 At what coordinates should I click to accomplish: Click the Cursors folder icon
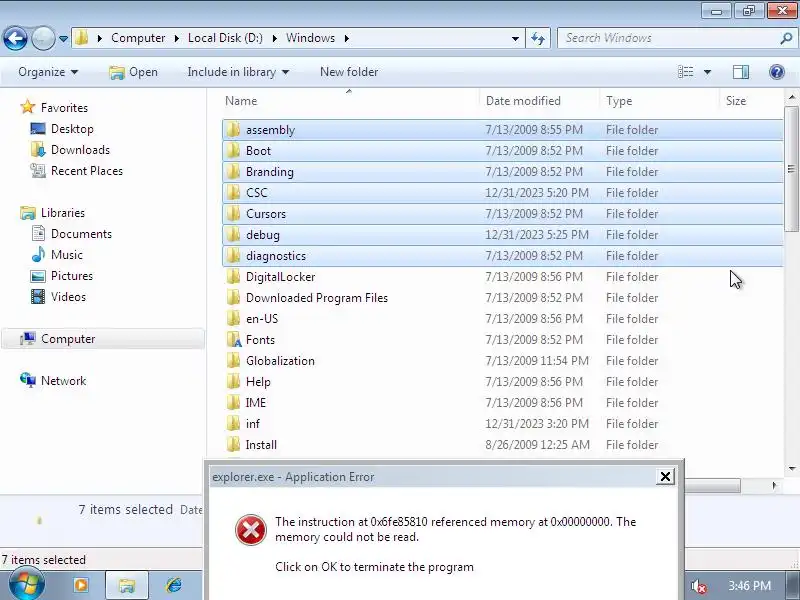[233, 213]
